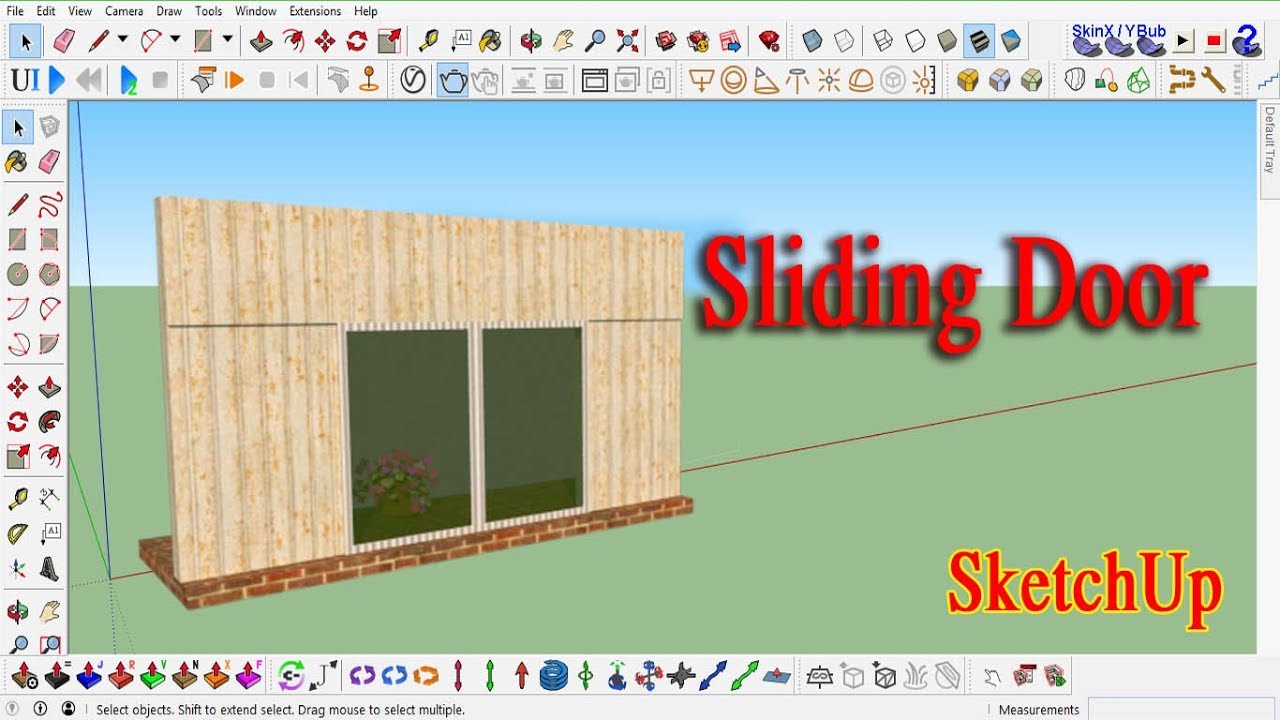Open the Extension Manager ruby icon
Viewport: 1280px width, 720px height.
(769, 41)
